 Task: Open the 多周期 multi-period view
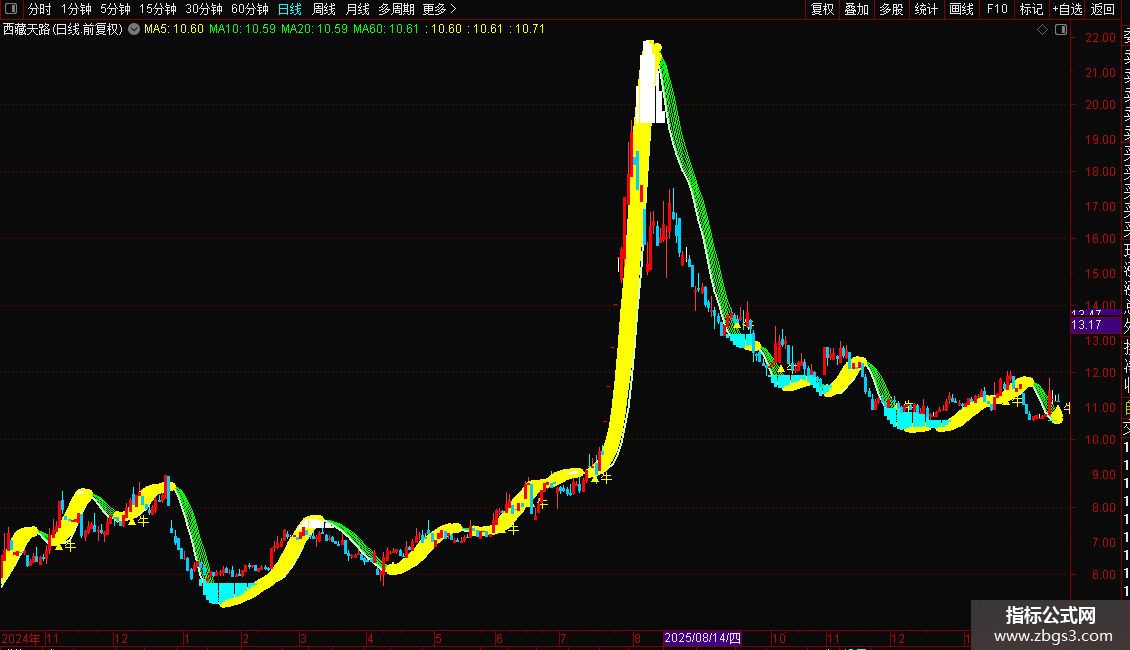point(396,9)
